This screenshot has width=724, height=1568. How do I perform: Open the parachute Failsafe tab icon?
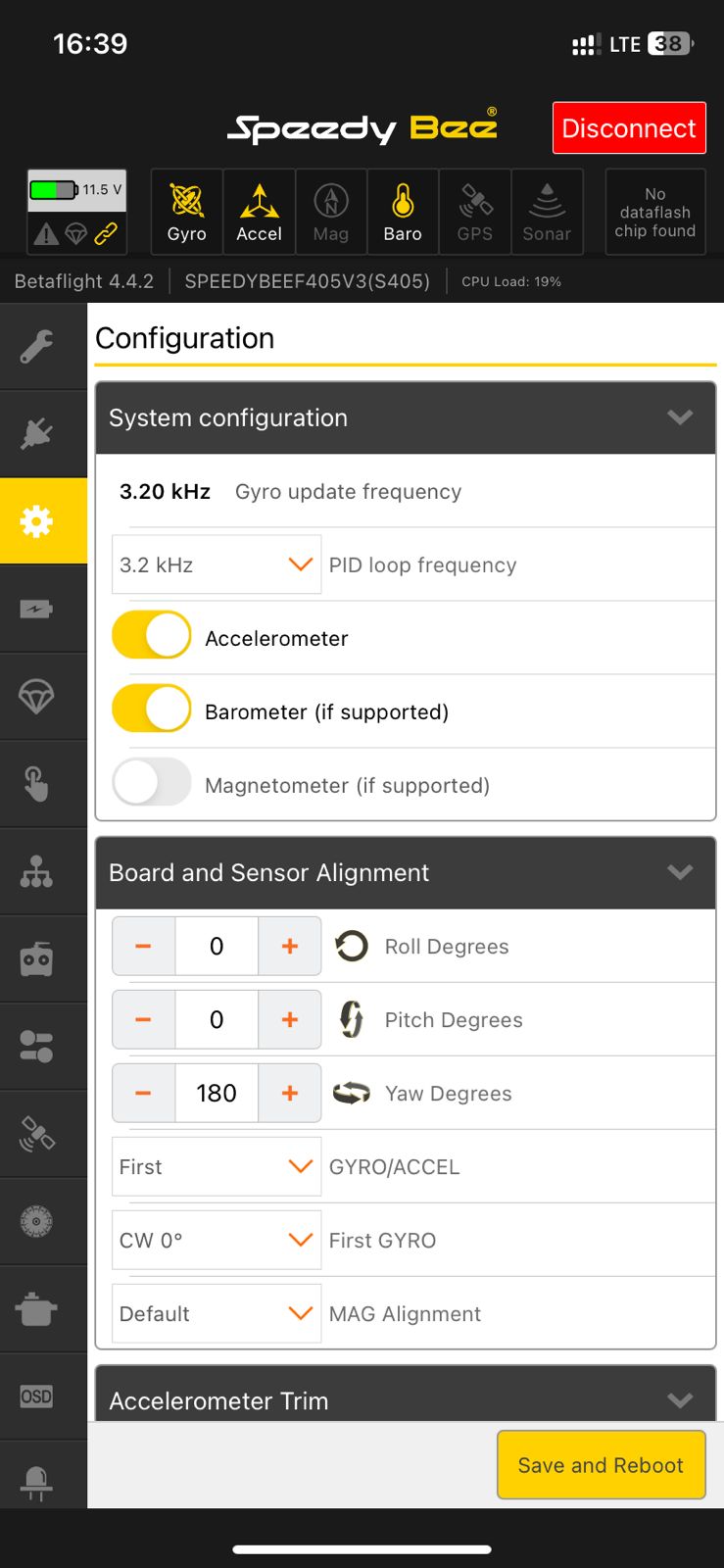(36, 696)
